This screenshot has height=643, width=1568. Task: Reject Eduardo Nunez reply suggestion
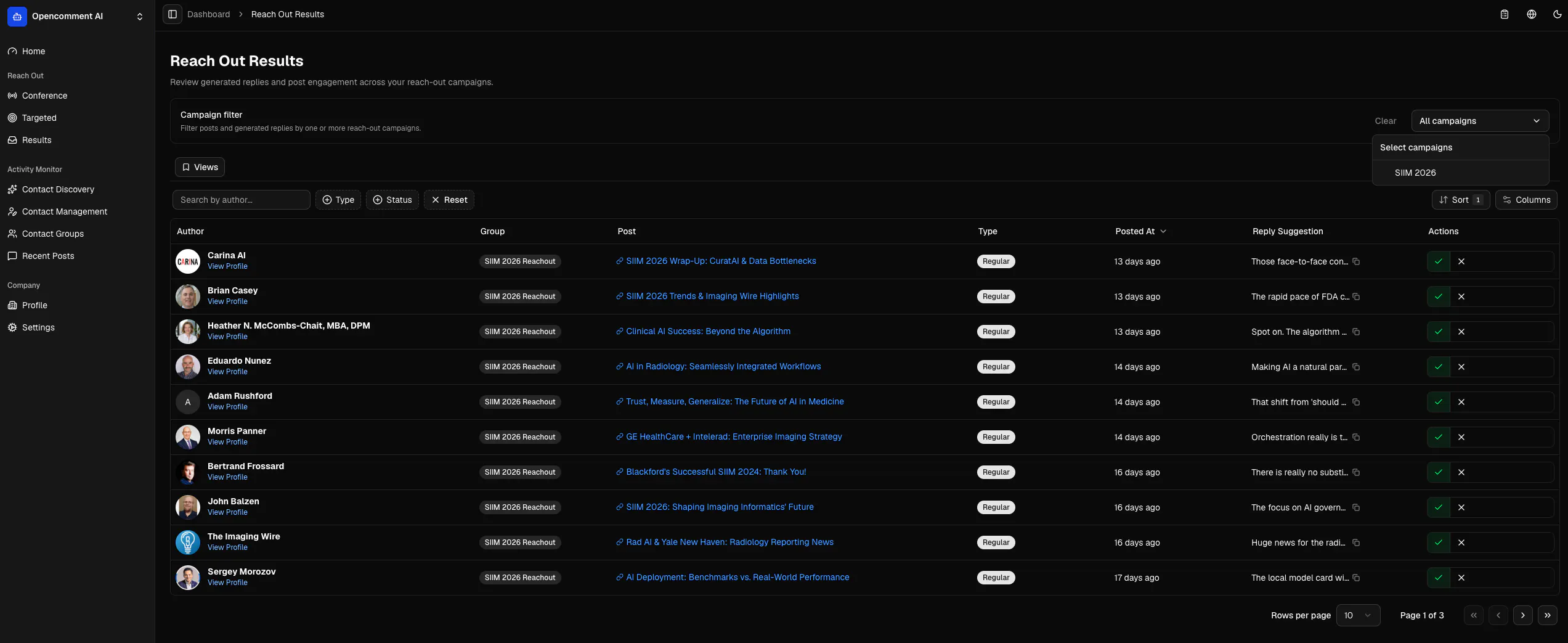(x=1461, y=367)
